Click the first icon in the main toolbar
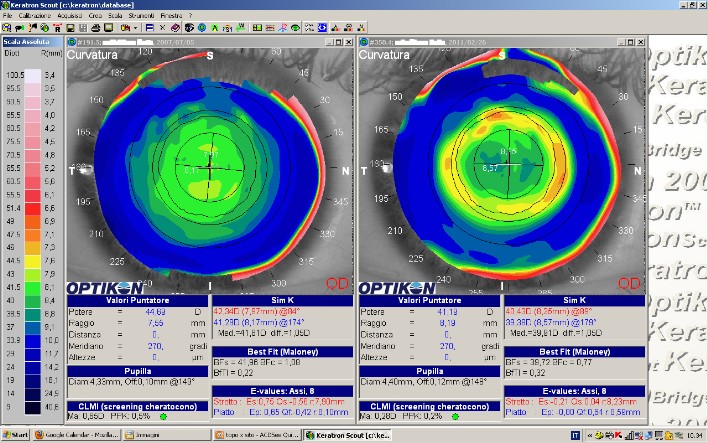The height and width of the screenshot is (443, 708). coord(7,28)
